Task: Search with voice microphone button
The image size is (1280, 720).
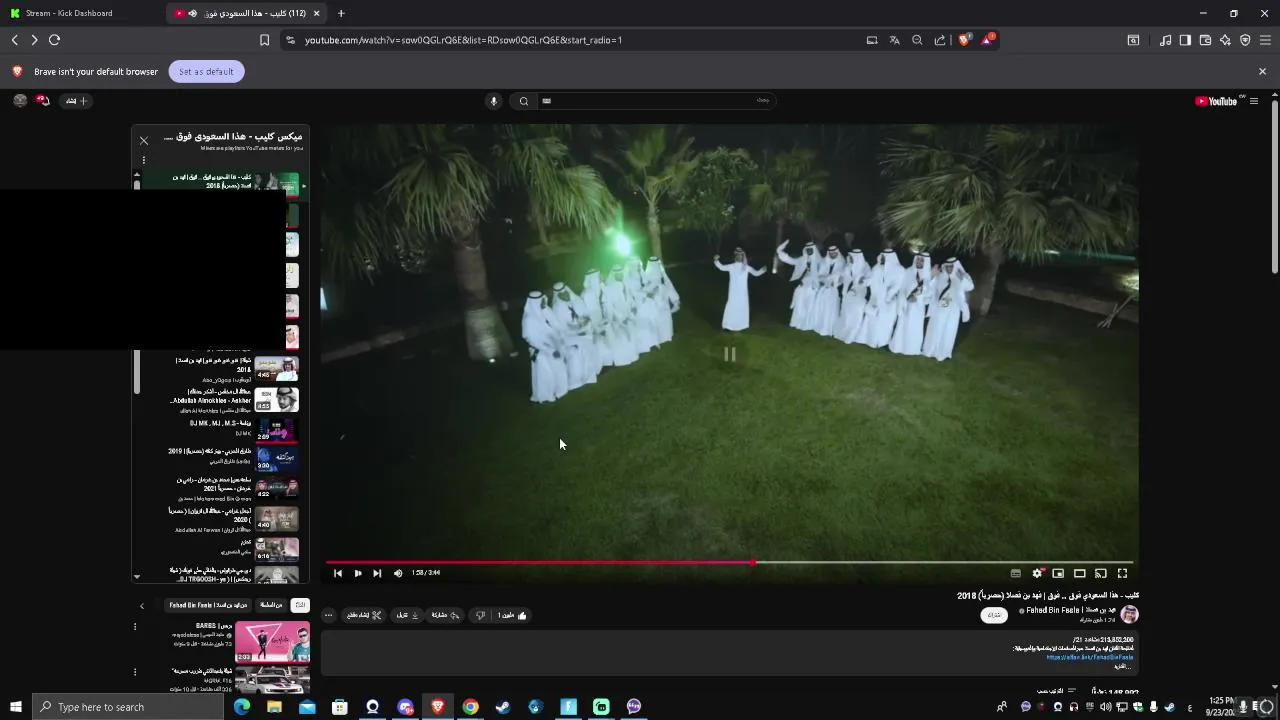Action: [493, 101]
